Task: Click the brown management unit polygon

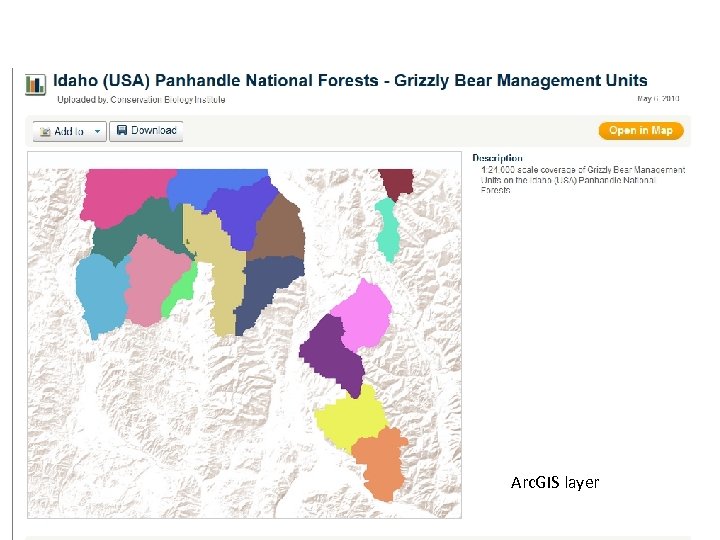Action: (280, 230)
